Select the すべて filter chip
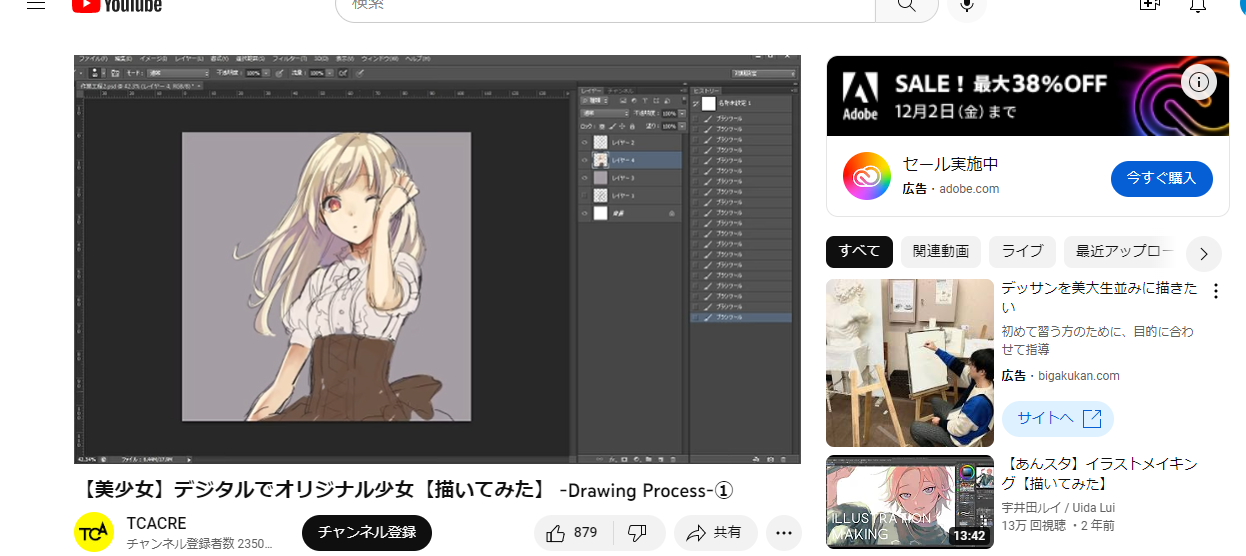 point(859,251)
